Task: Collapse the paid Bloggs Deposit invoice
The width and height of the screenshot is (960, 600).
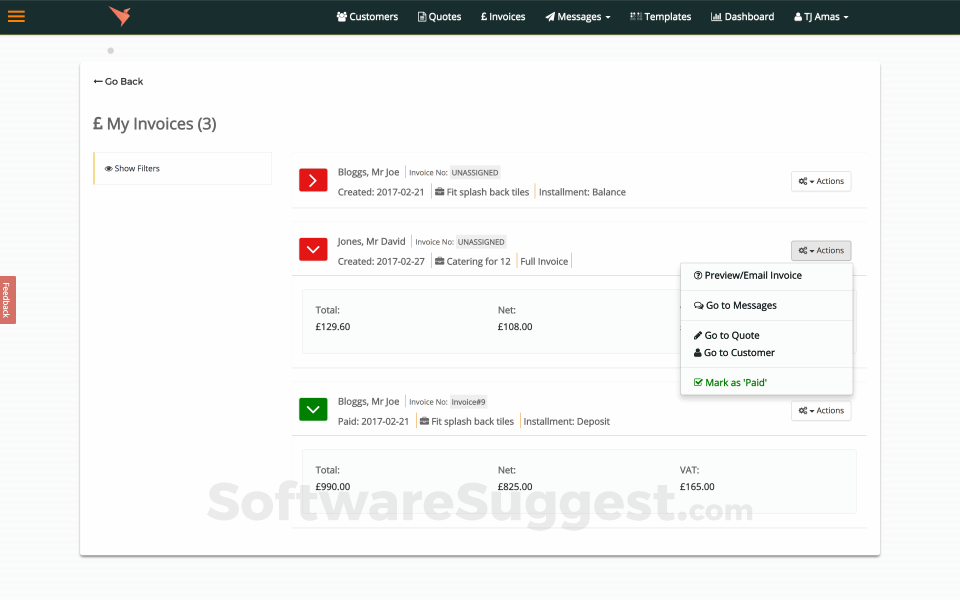Action: 313,410
